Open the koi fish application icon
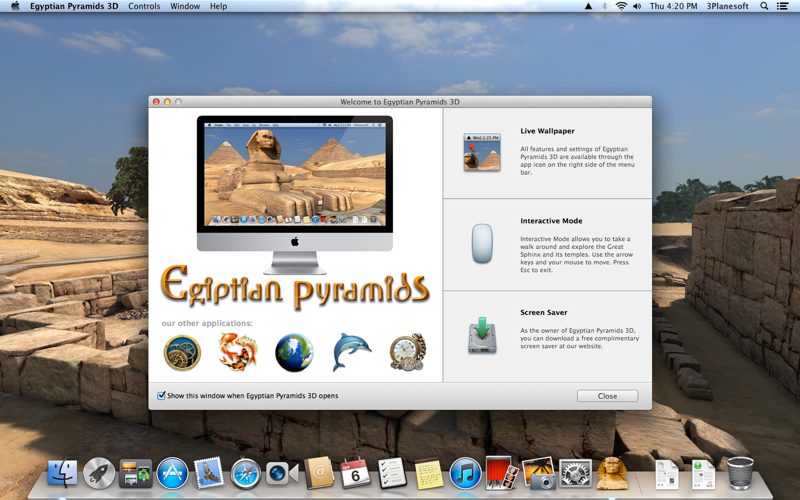The width and height of the screenshot is (800, 500). point(238,352)
